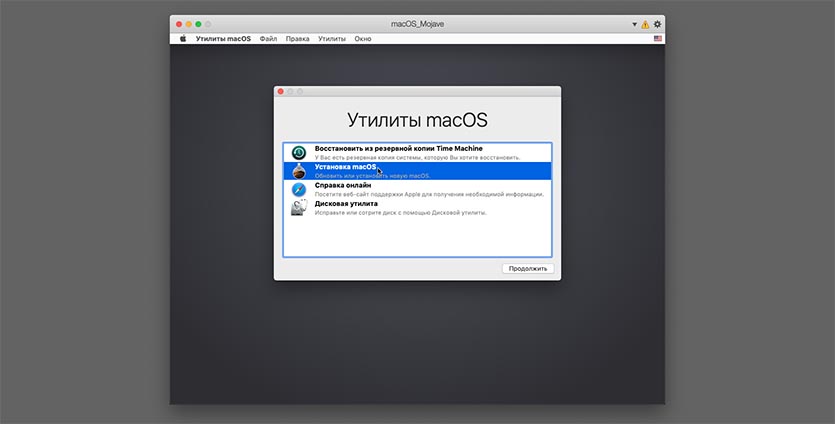
Task: Click the green fullscreen button of macOS_Mojave
Action: pos(198,24)
